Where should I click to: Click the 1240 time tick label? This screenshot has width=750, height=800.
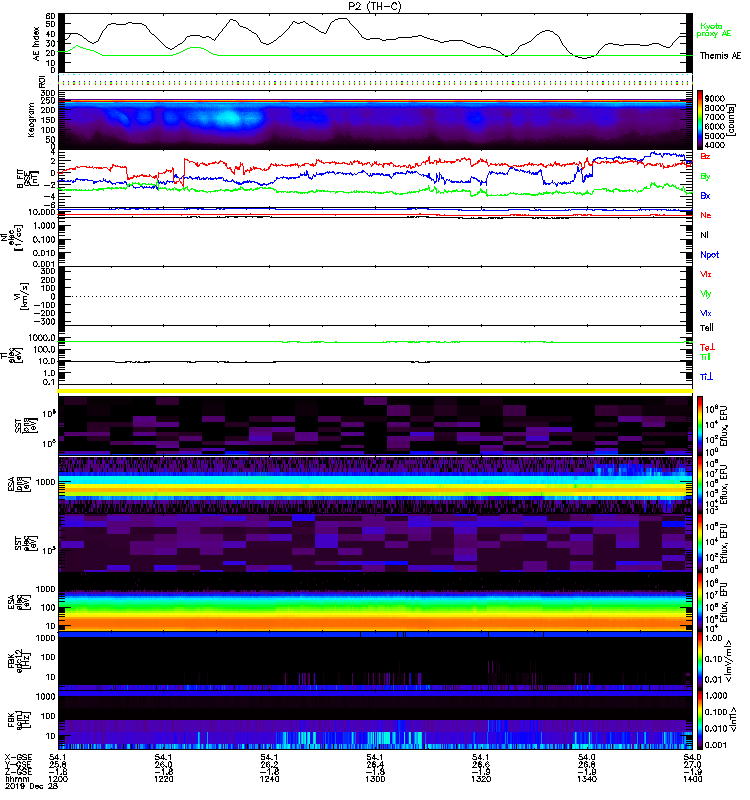point(269,779)
